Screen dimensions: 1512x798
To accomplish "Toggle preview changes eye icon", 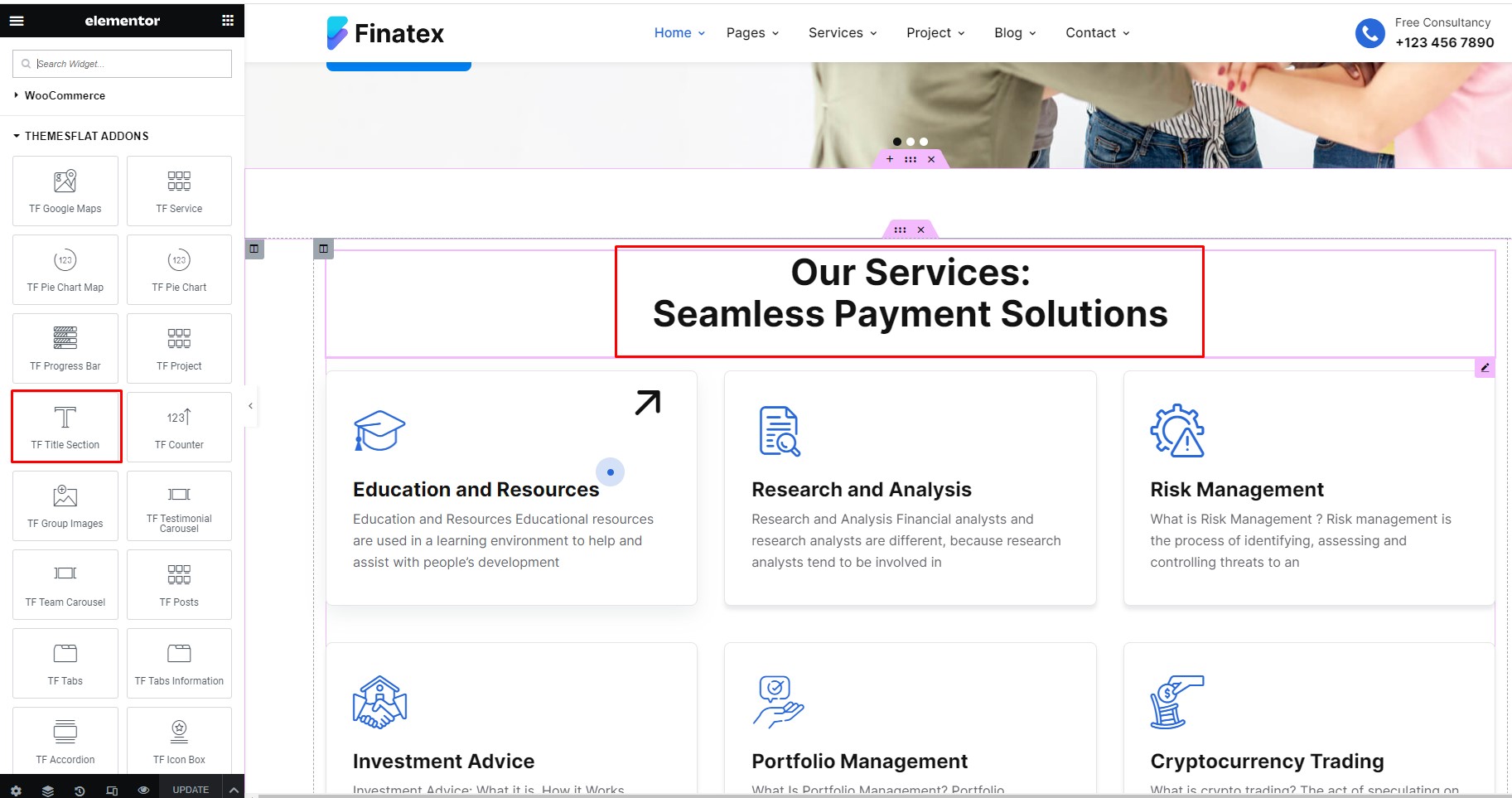I will 143,791.
